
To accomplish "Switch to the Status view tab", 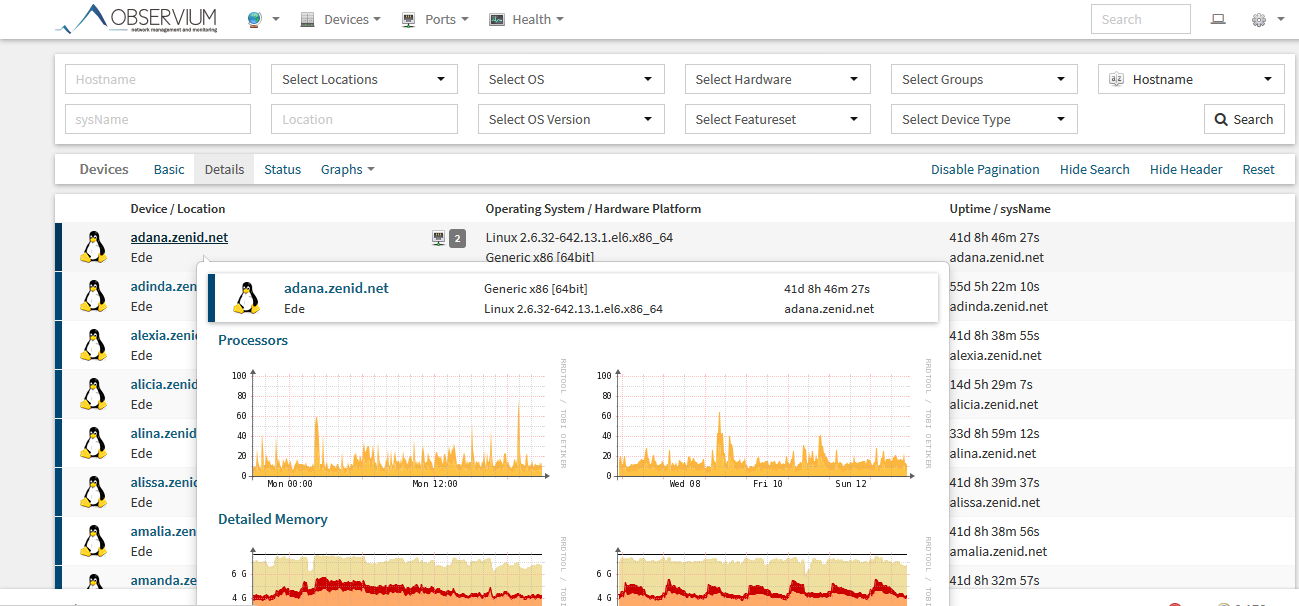I will pos(282,169).
